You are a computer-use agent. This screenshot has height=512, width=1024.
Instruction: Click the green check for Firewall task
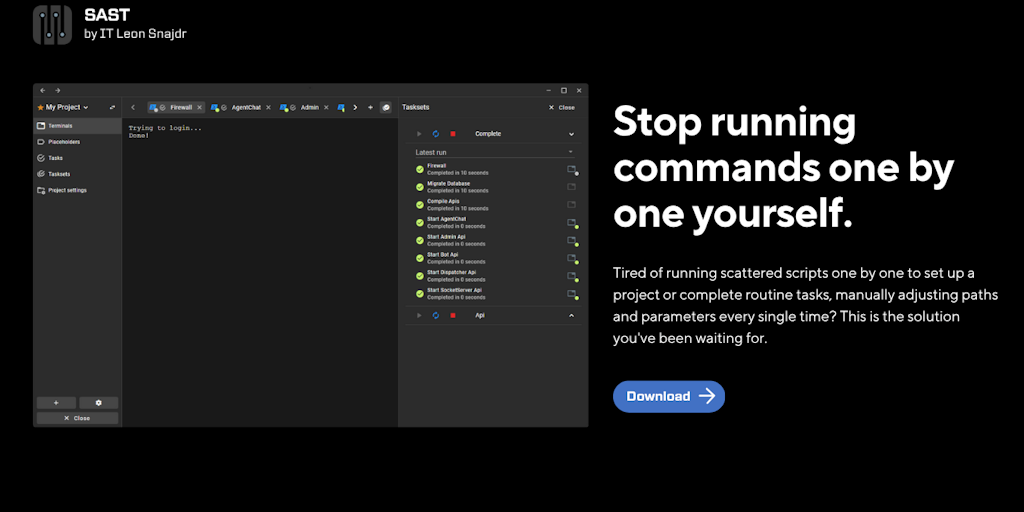coord(420,169)
